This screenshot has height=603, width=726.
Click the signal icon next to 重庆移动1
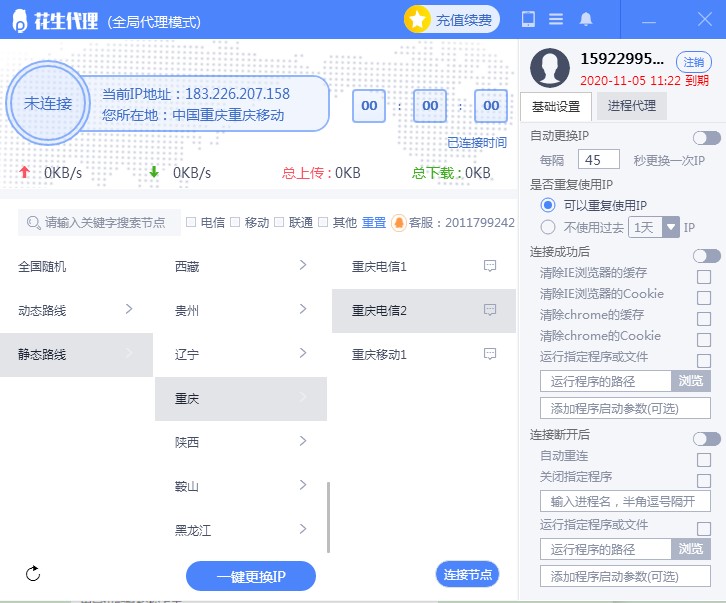(x=490, y=354)
